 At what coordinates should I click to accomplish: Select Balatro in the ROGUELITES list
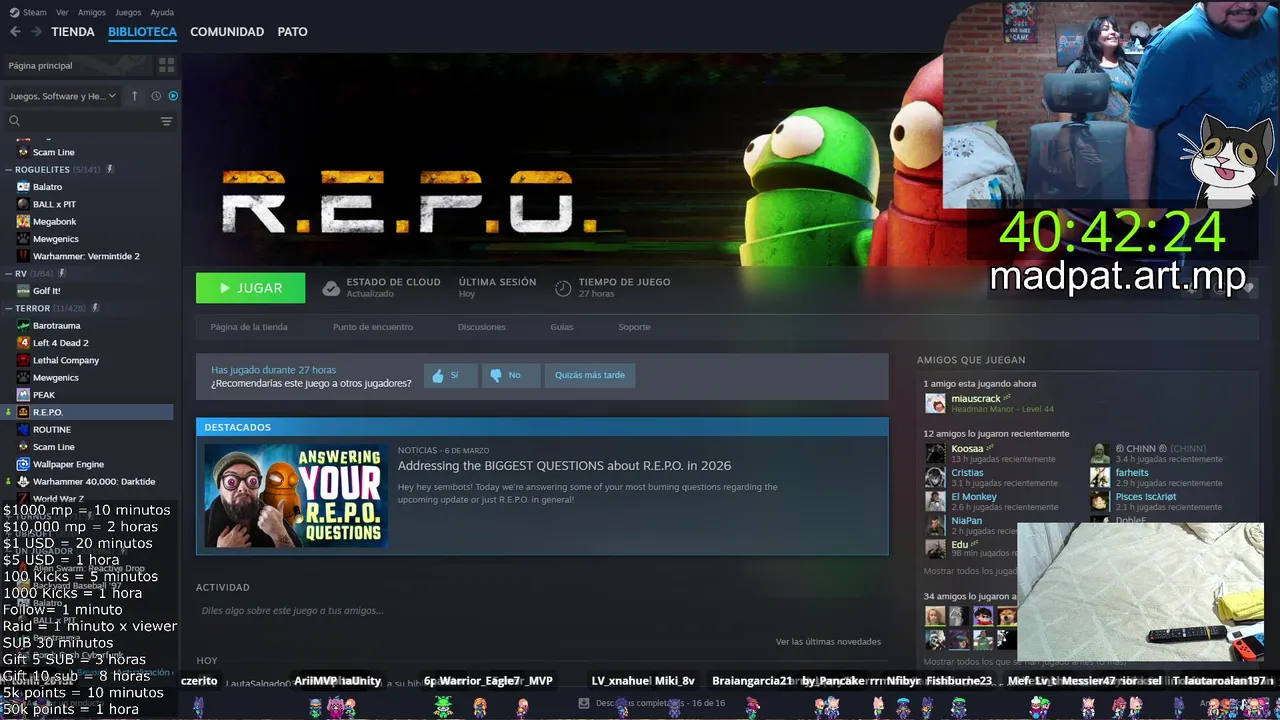click(47, 187)
